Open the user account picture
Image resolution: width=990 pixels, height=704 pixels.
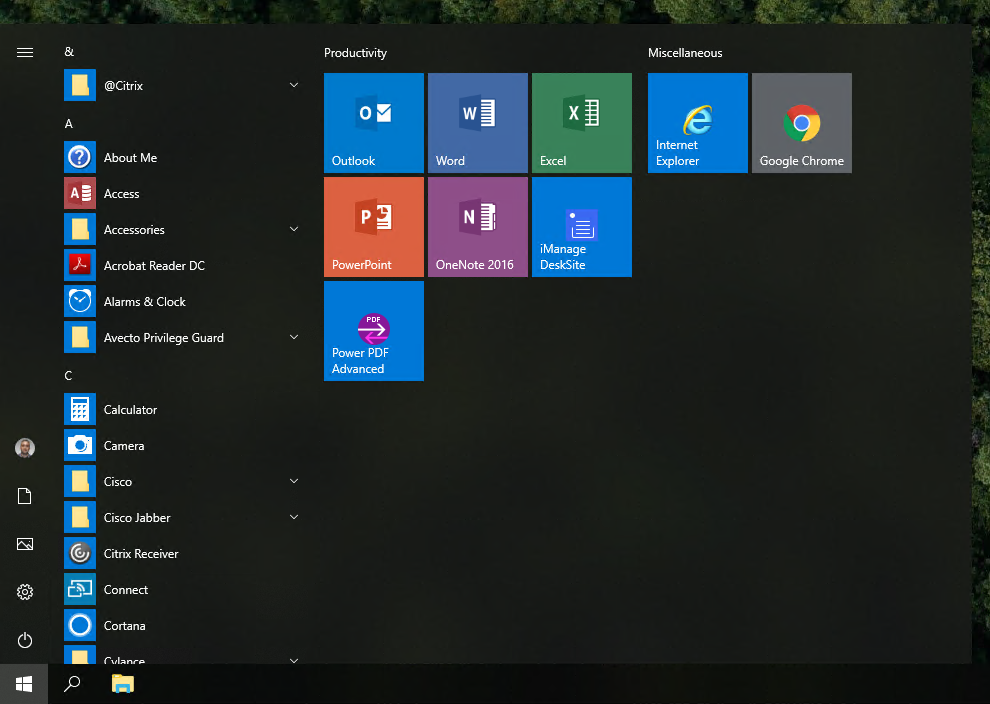tap(25, 448)
